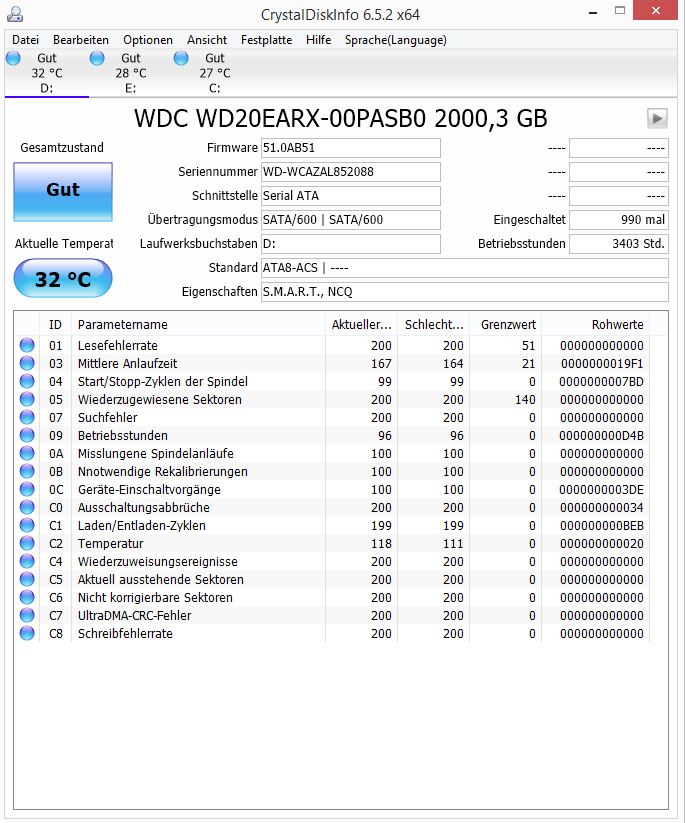Screen dimensions: 685x823
Task: Click the Aktuelle Temperat label
Action: tap(64, 244)
